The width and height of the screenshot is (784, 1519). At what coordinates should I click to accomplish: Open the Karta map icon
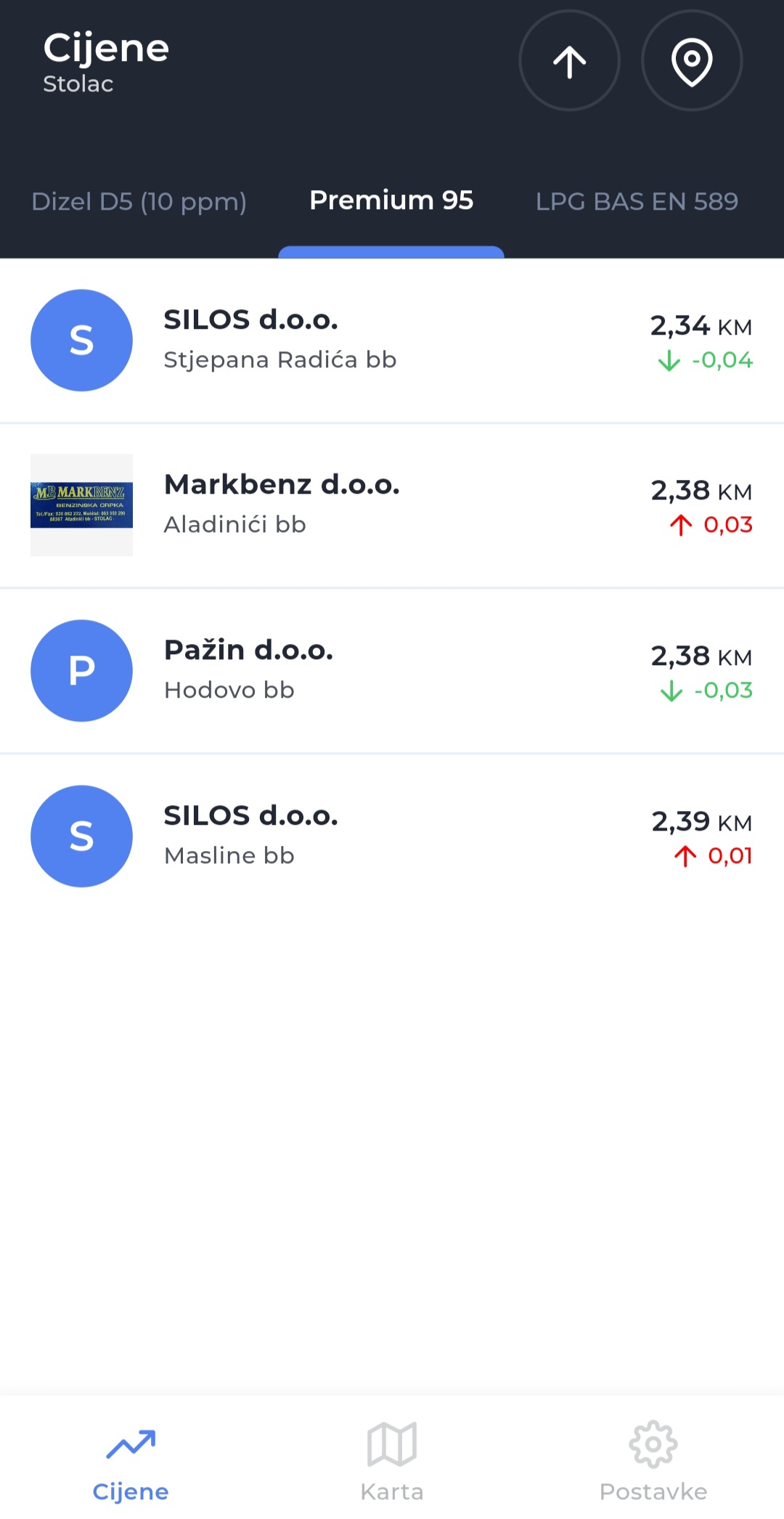click(x=392, y=1443)
